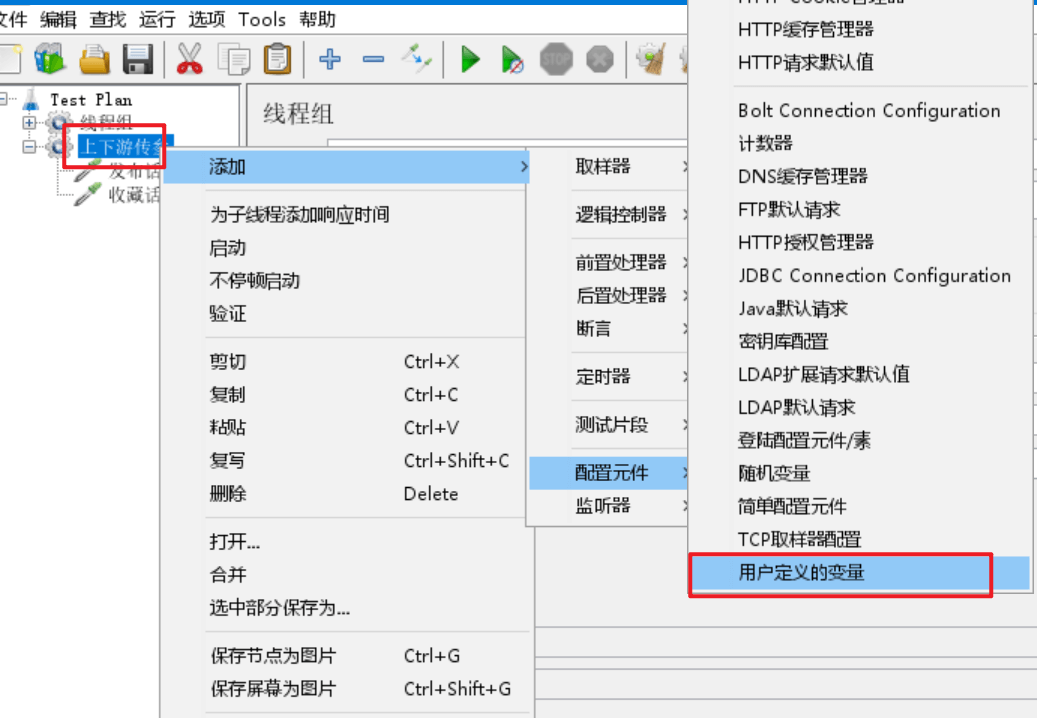Click the blue minus Collapse All icon
The height and width of the screenshot is (718, 1037).
click(374, 60)
